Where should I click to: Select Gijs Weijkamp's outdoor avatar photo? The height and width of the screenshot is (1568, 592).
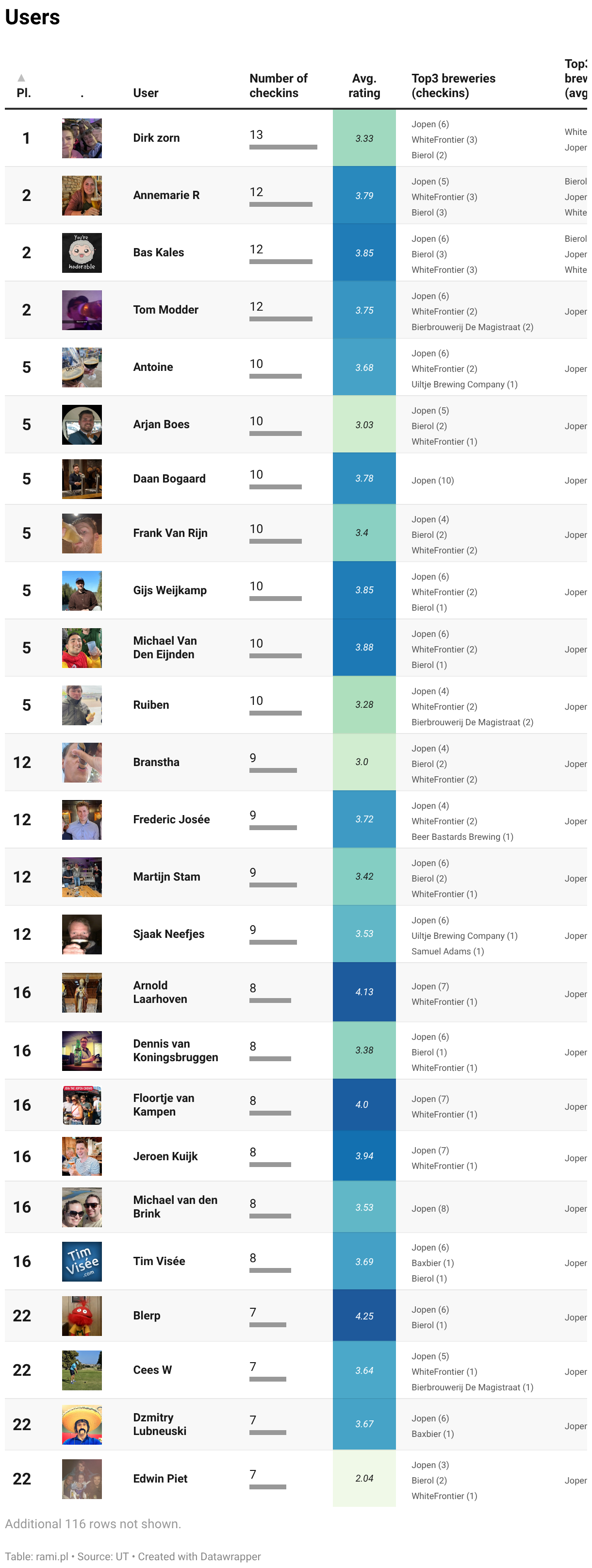click(x=82, y=590)
